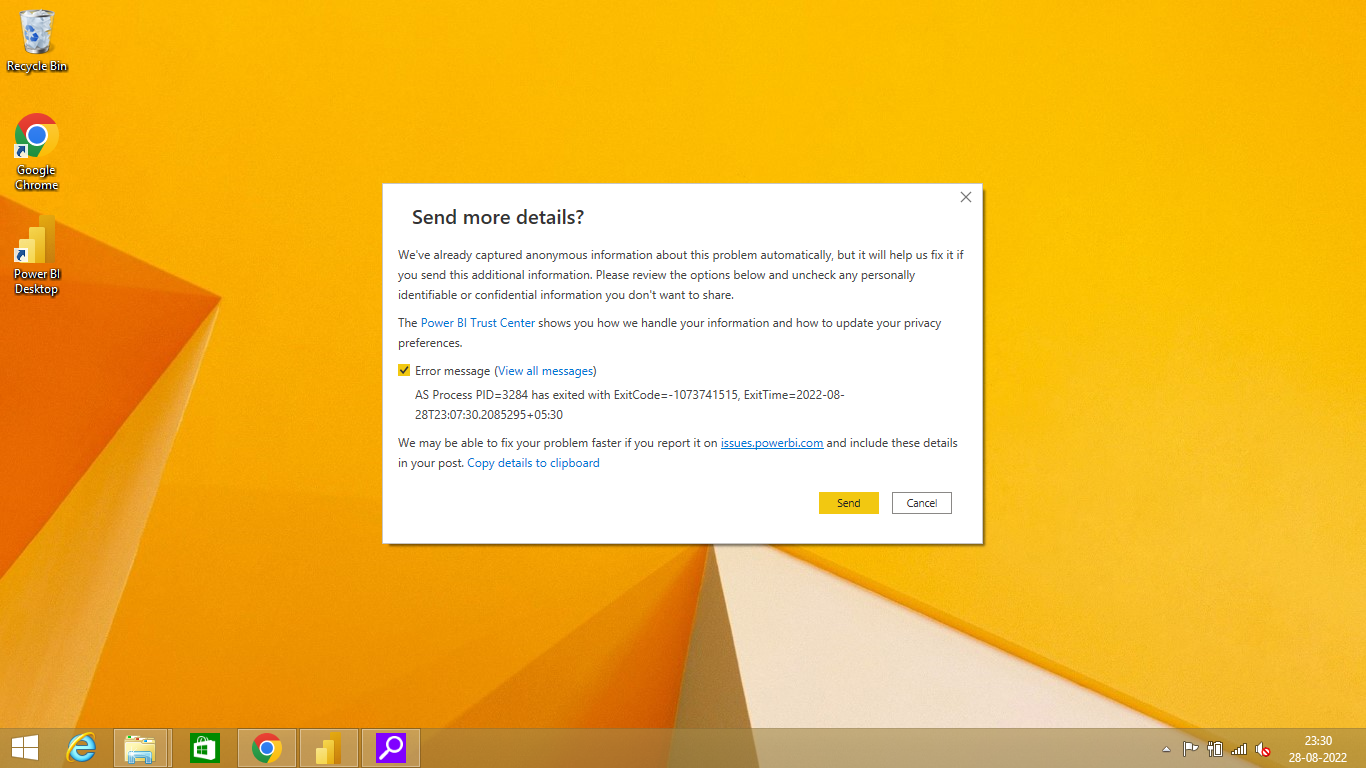Click the Cancel button

pyautogui.click(x=922, y=503)
